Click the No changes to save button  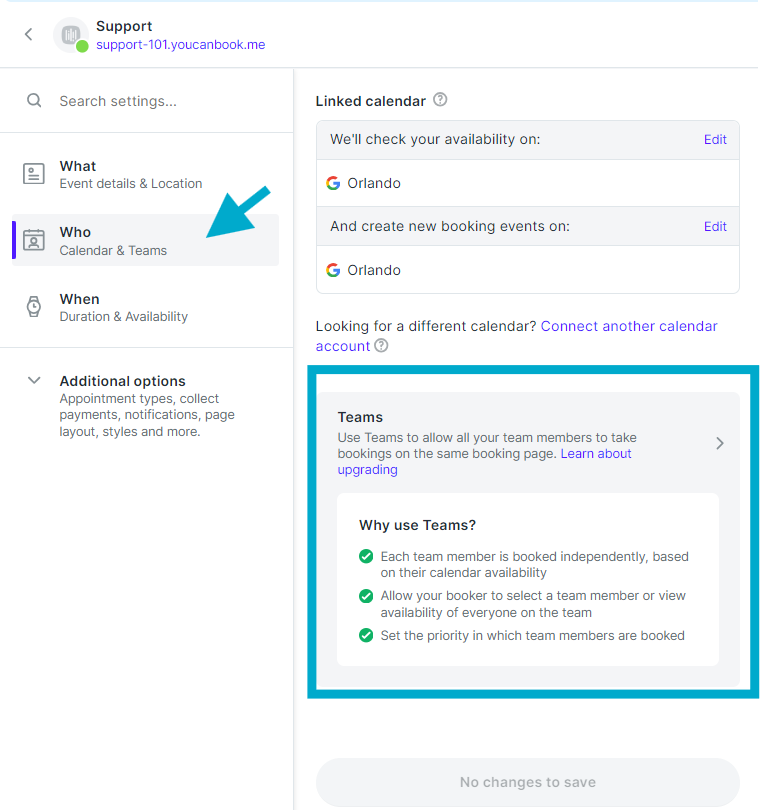(528, 782)
